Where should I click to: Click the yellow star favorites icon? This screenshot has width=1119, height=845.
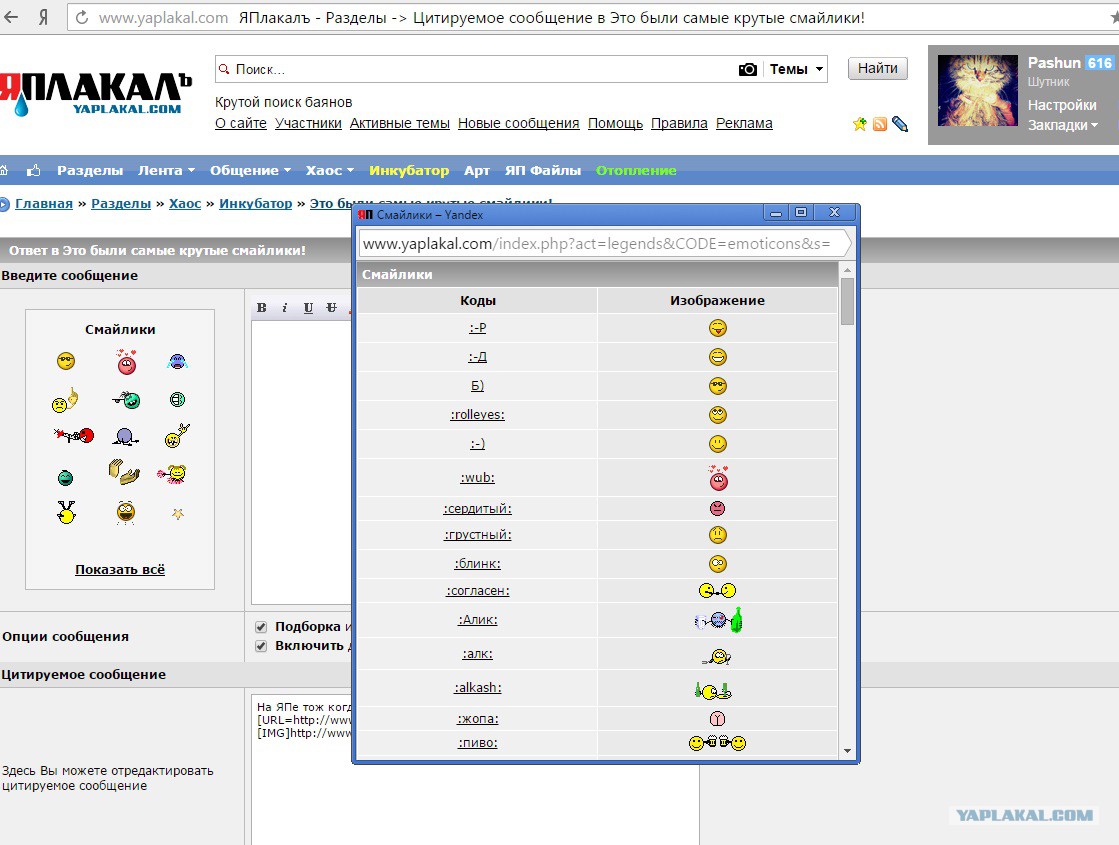click(859, 124)
